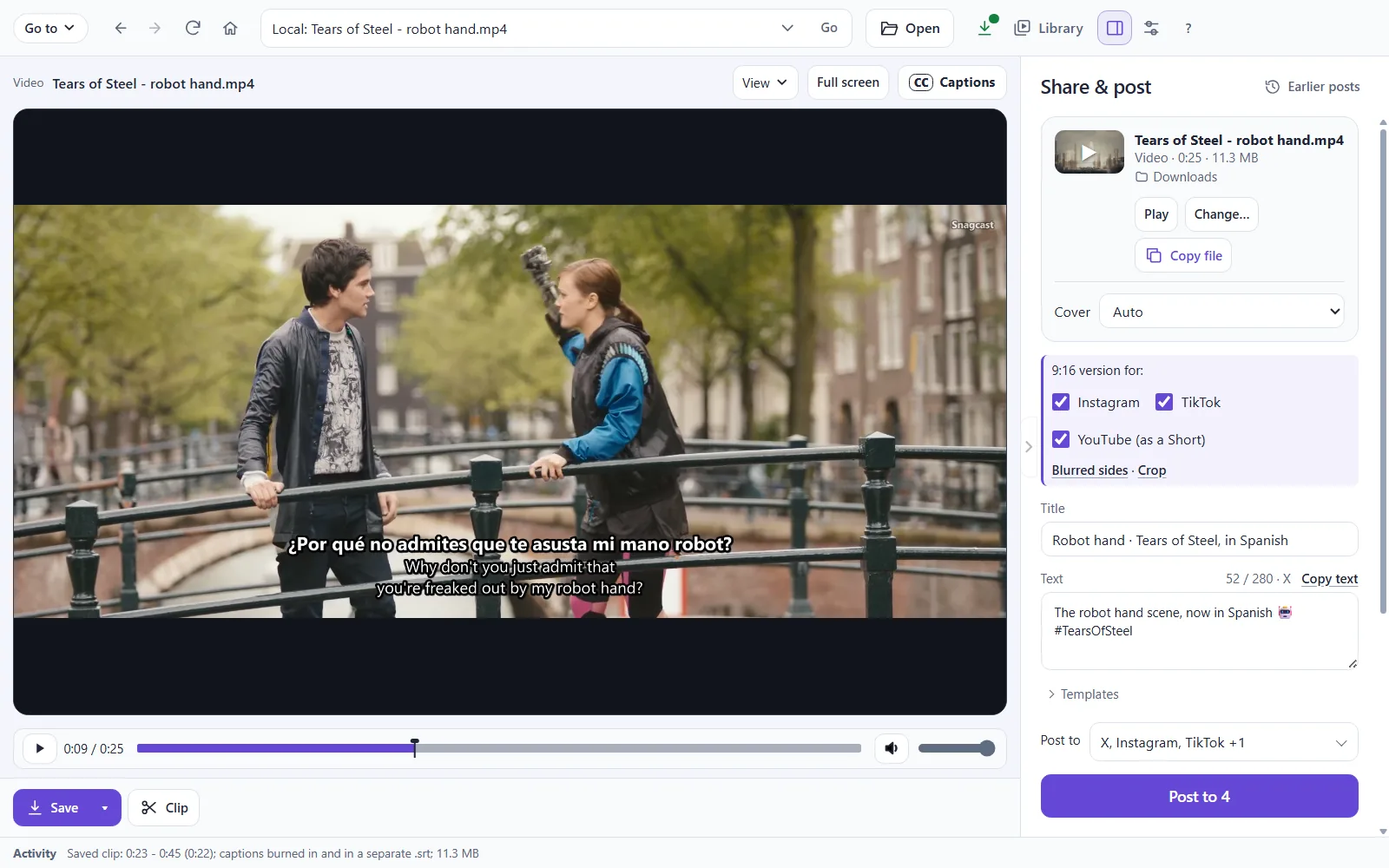Screen dimensions: 1389x868
Task: Open the Post to destinations dropdown
Action: (x=1223, y=742)
